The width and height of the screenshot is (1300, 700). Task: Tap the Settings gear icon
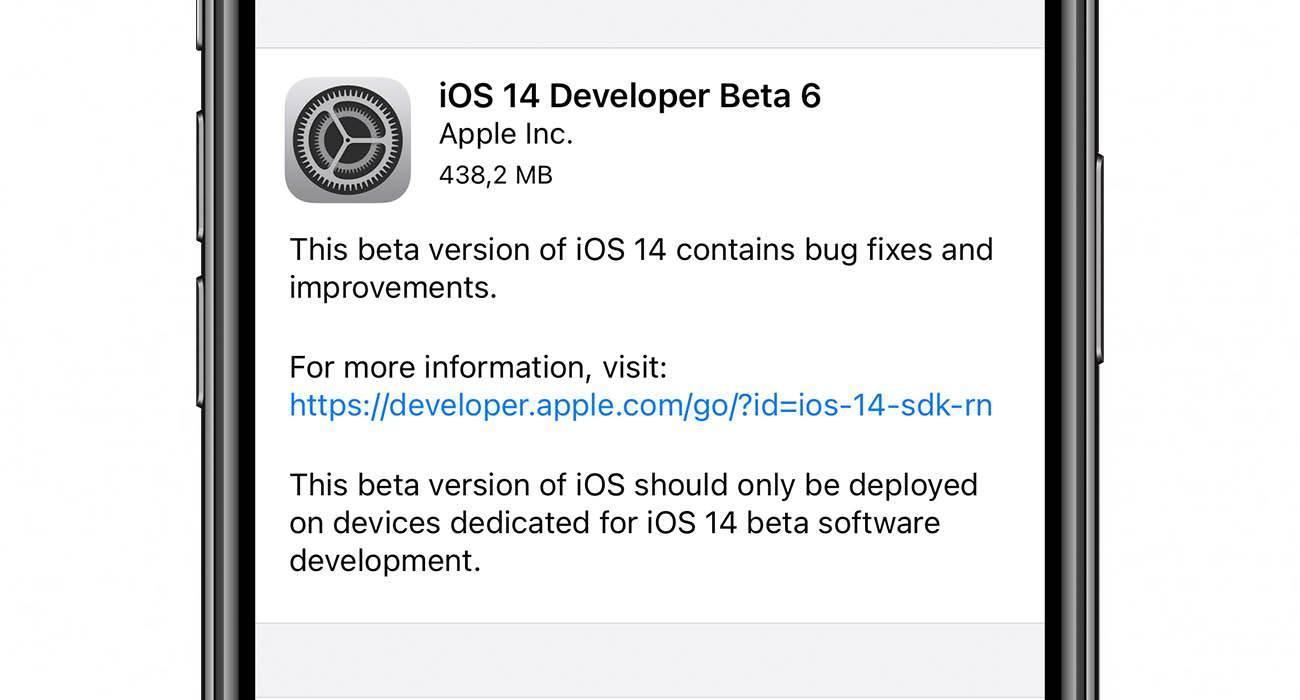[x=348, y=140]
